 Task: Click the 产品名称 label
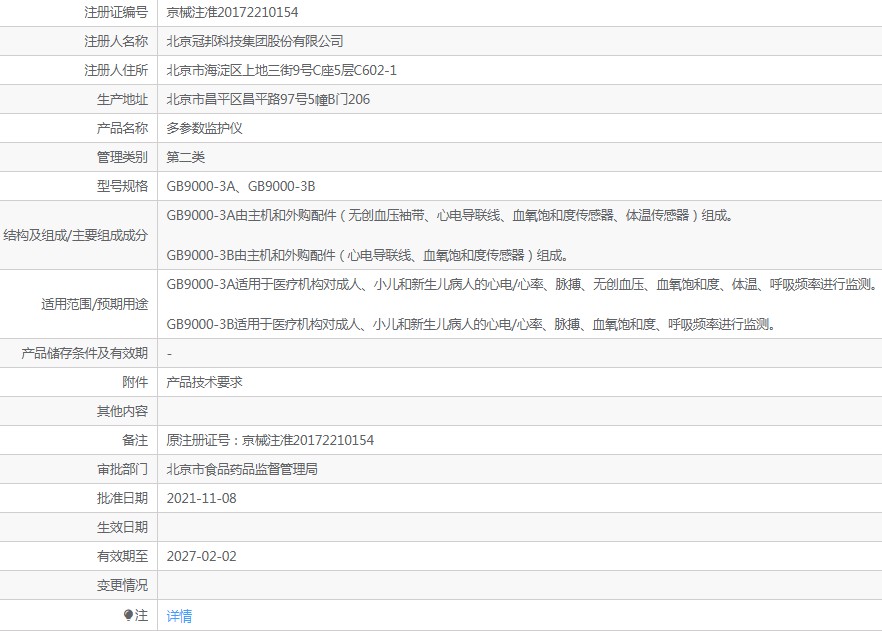pos(122,128)
